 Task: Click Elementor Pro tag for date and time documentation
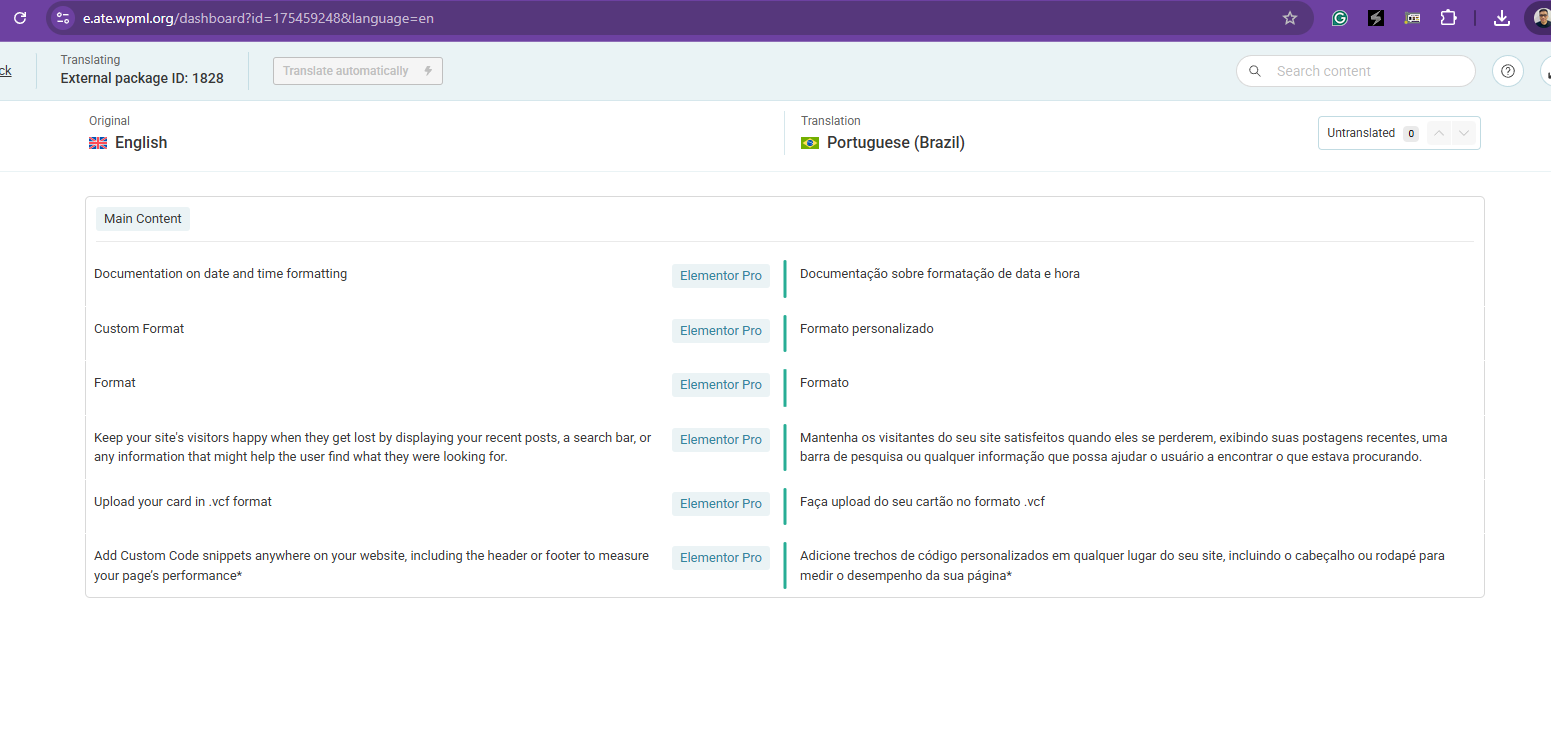721,276
